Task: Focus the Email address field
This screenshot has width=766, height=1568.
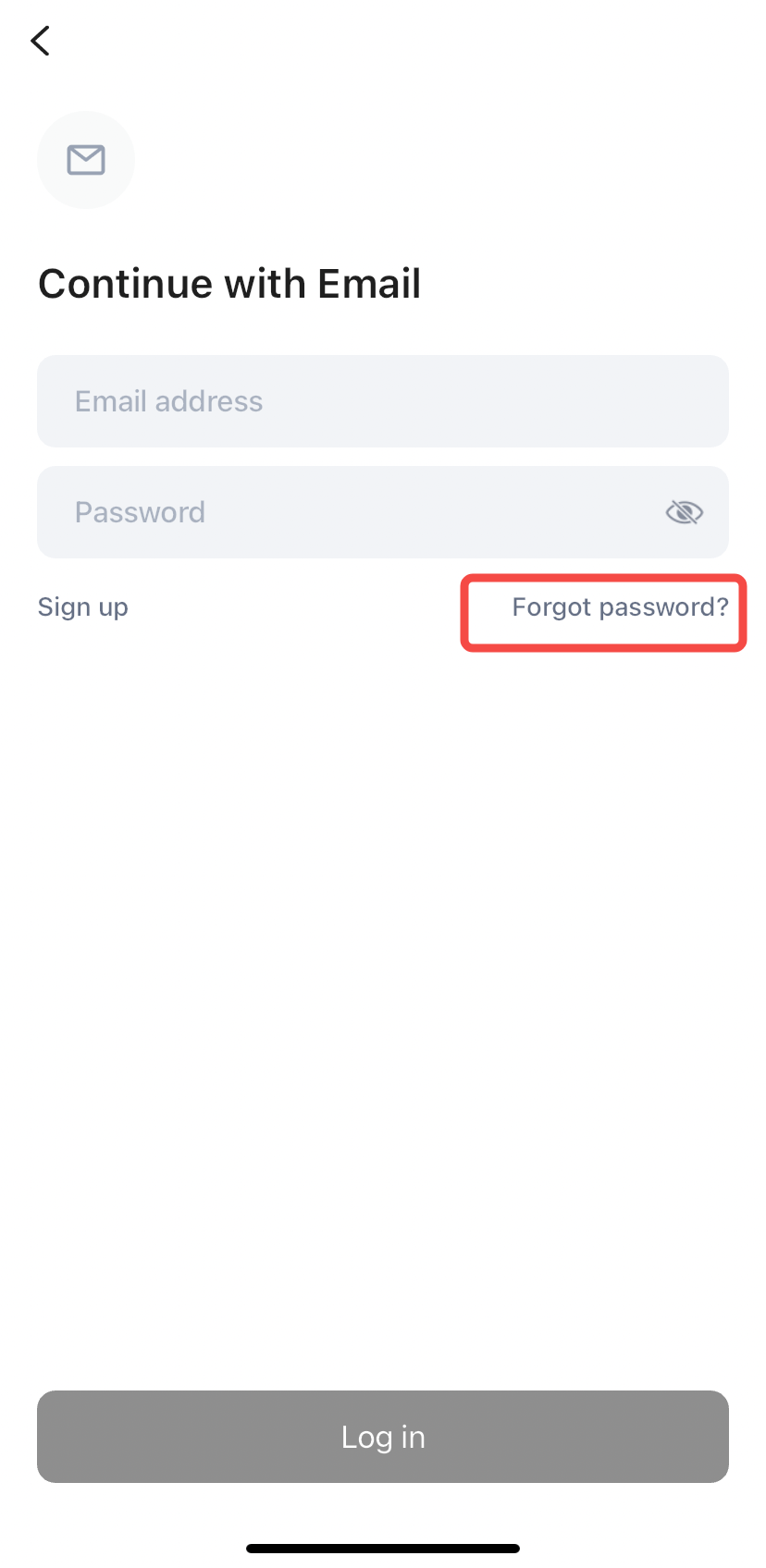Action: tap(383, 401)
